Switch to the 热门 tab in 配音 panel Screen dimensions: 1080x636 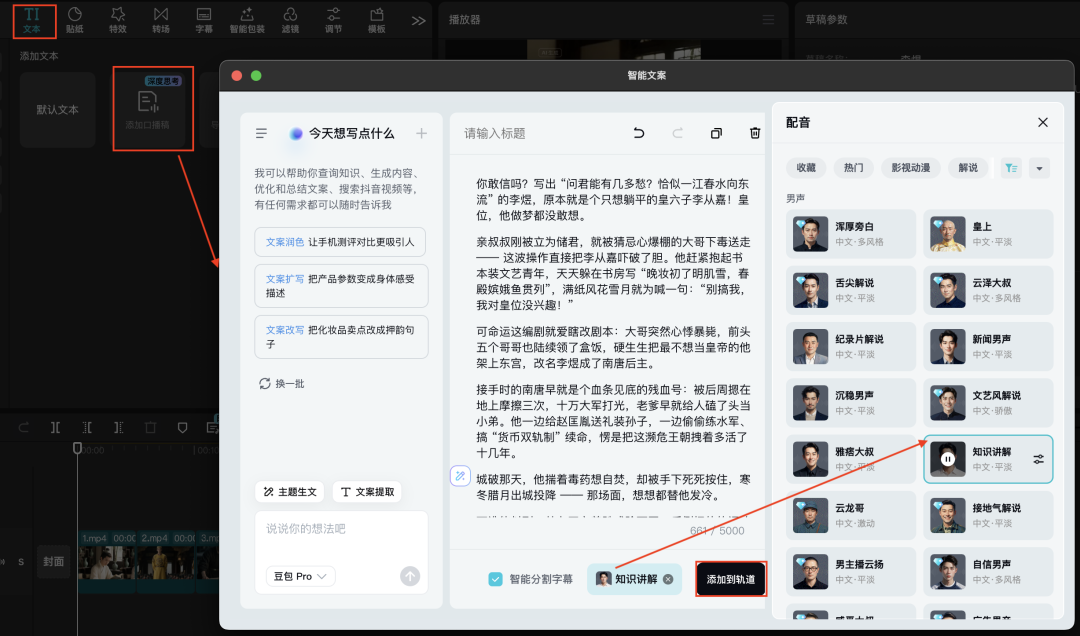[x=853, y=168]
